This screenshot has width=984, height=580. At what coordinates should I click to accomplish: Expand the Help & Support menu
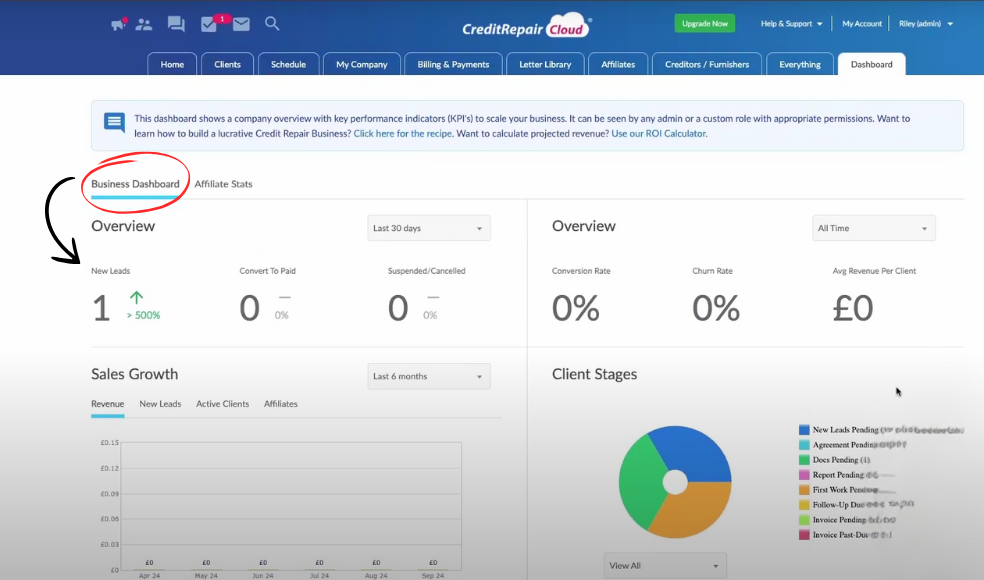[x=791, y=24]
